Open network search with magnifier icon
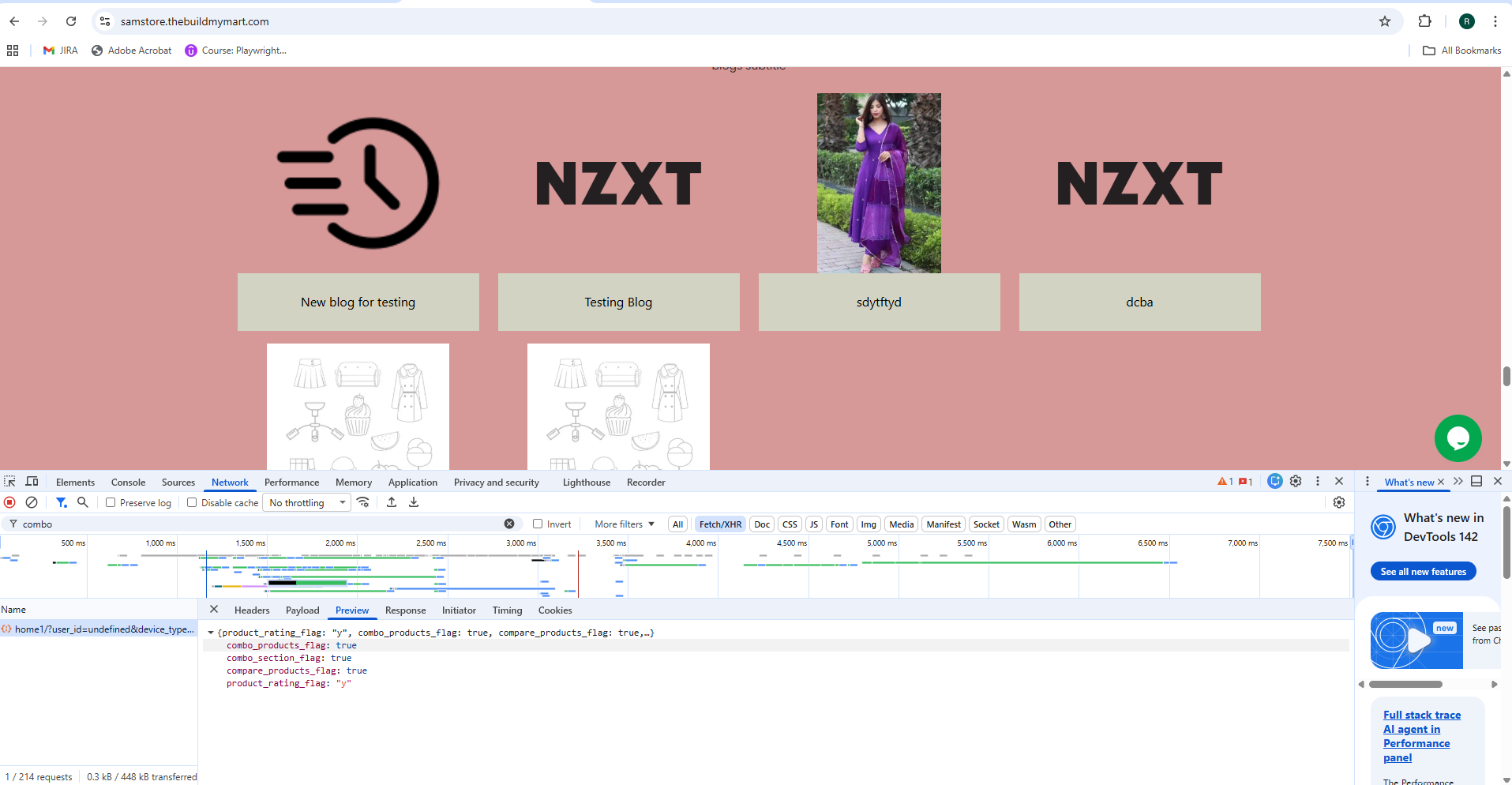 (x=83, y=502)
